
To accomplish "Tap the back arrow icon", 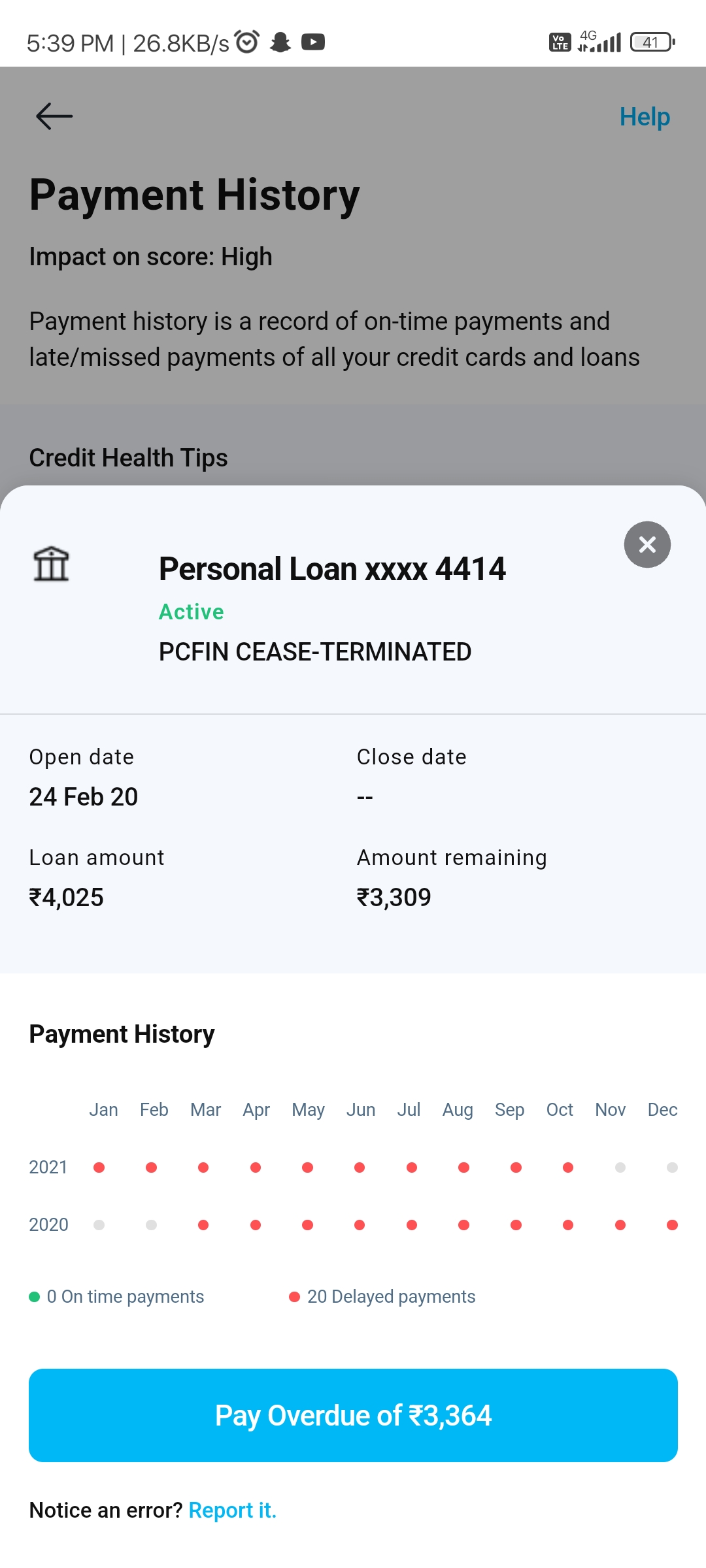I will (x=54, y=116).
